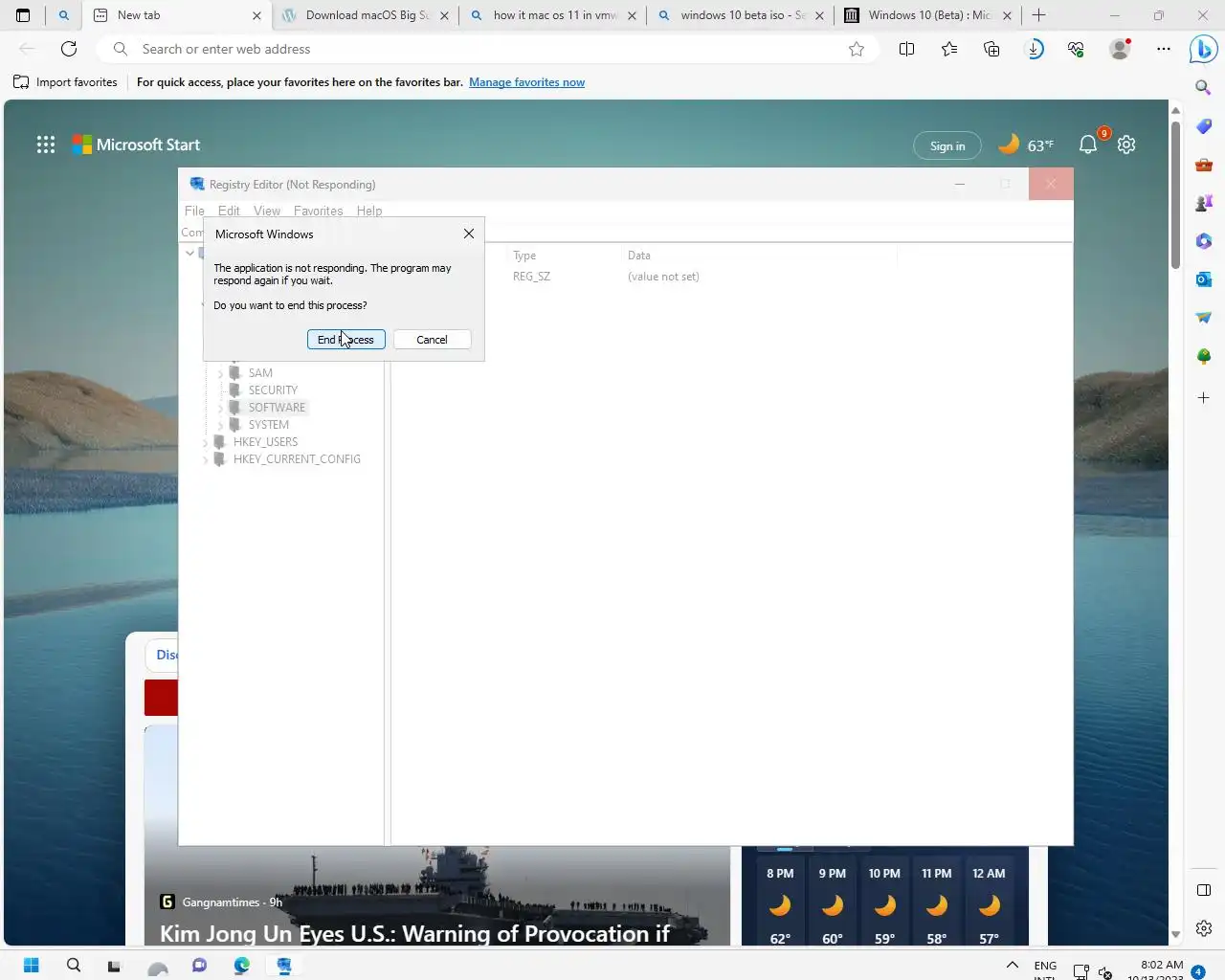Switch to how it mac os 11 tab
This screenshot has width=1225, height=980.
(x=552, y=15)
